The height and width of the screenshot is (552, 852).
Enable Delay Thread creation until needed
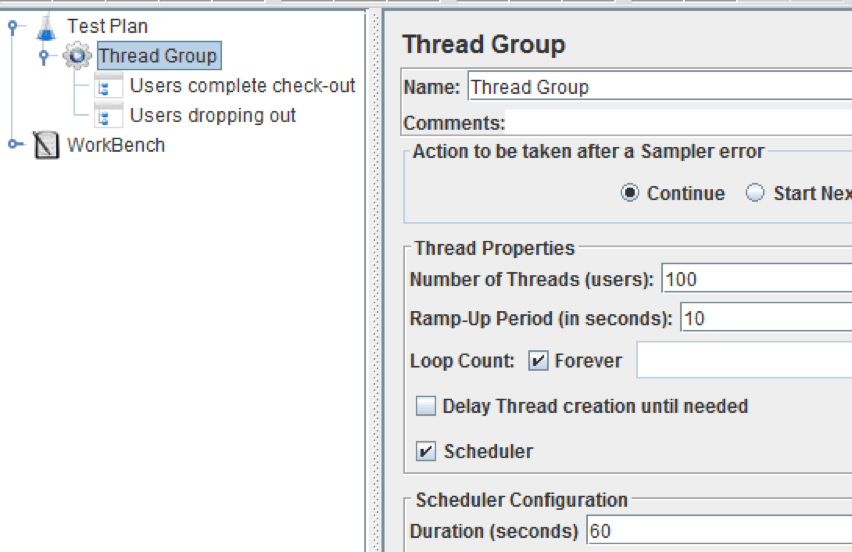pos(425,406)
